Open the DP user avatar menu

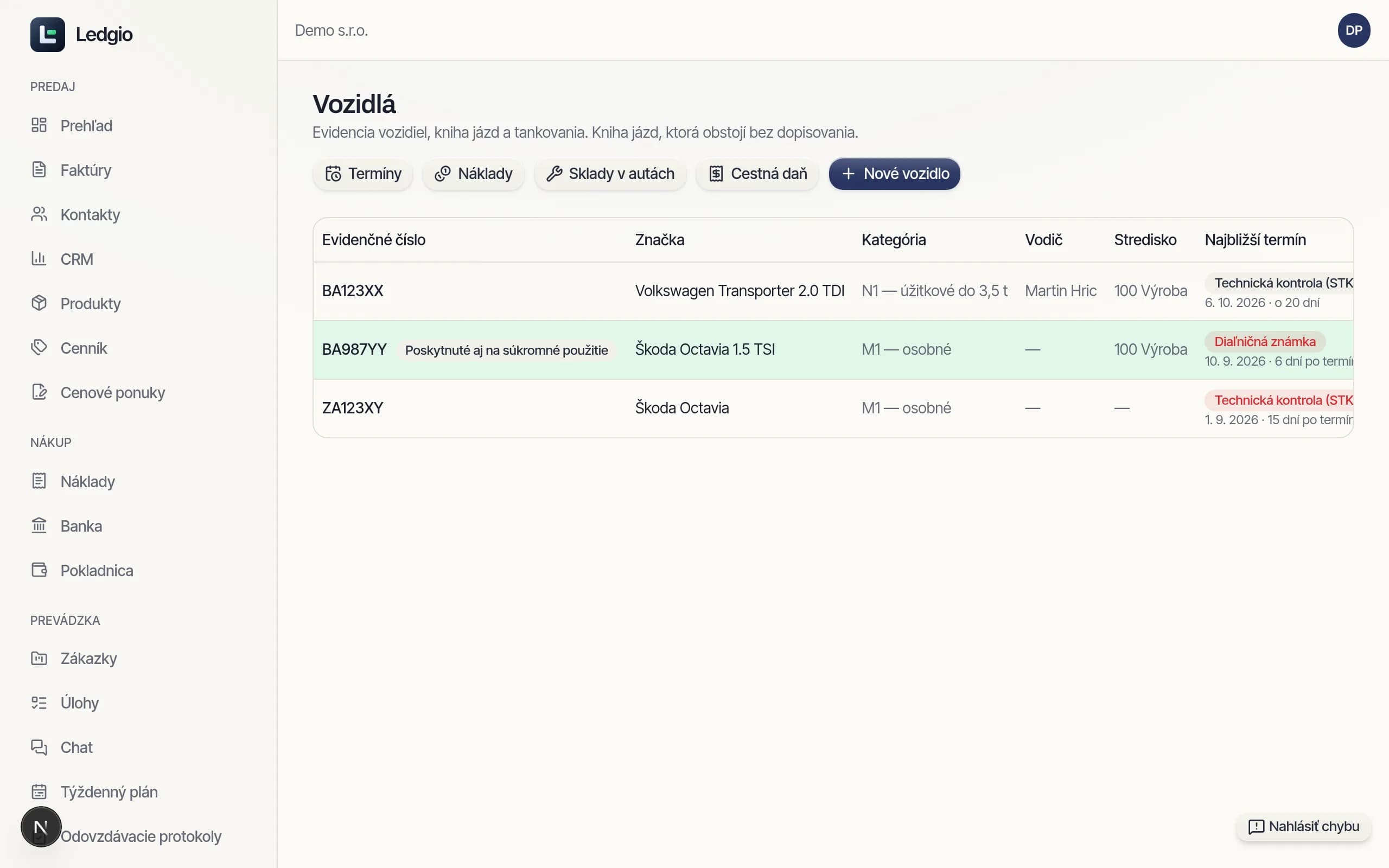tap(1354, 30)
